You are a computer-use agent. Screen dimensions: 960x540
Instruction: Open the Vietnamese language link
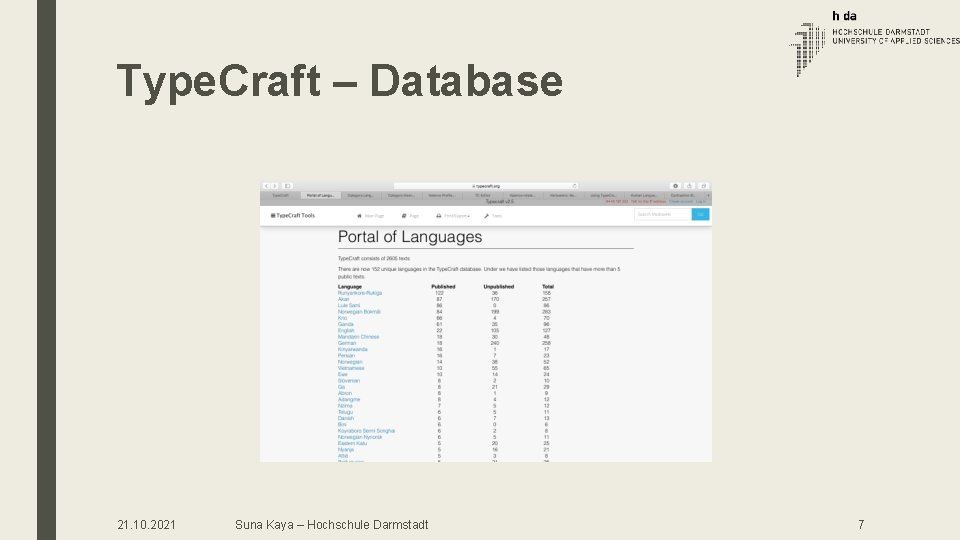click(x=351, y=368)
